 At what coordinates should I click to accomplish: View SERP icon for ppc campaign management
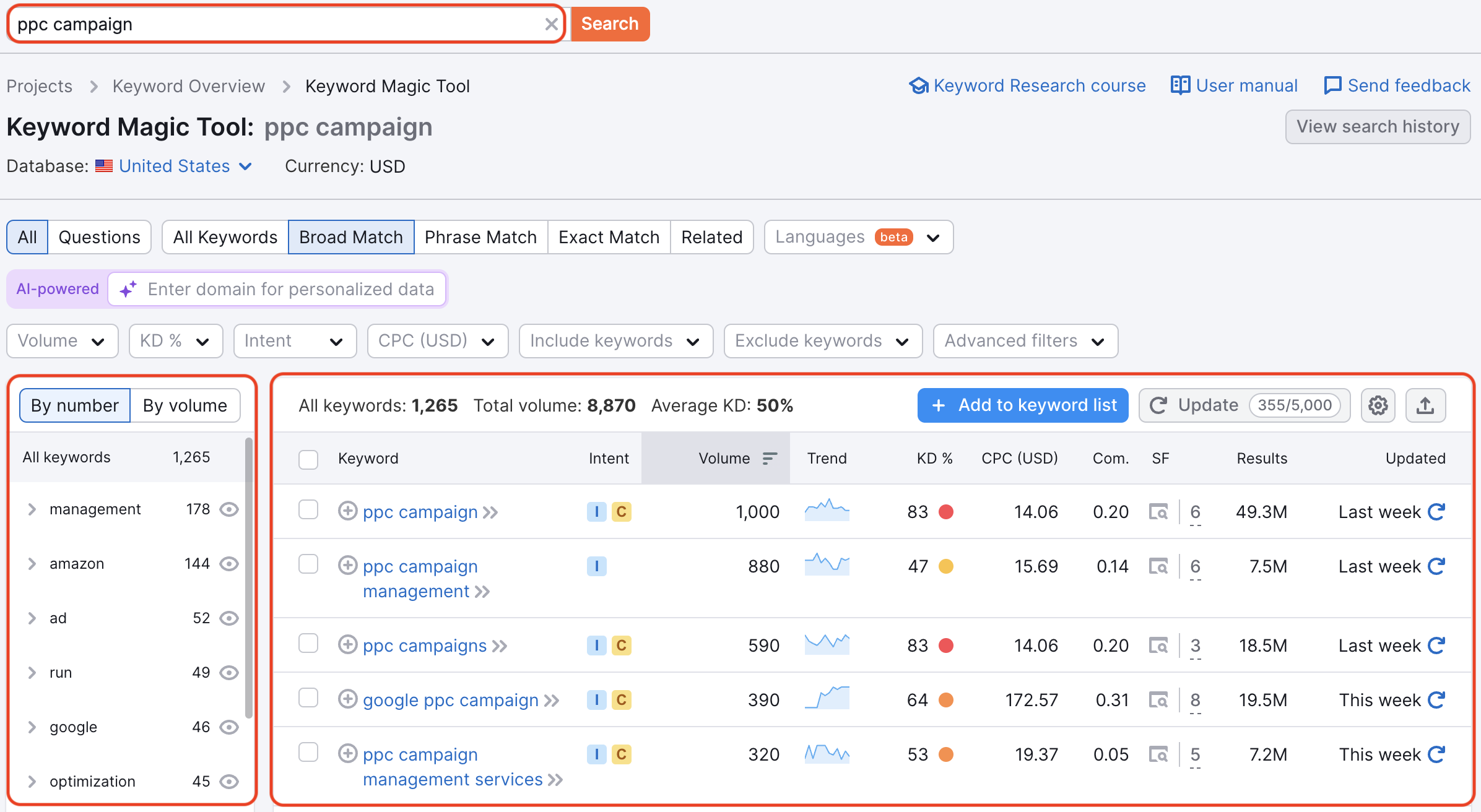tap(1158, 566)
